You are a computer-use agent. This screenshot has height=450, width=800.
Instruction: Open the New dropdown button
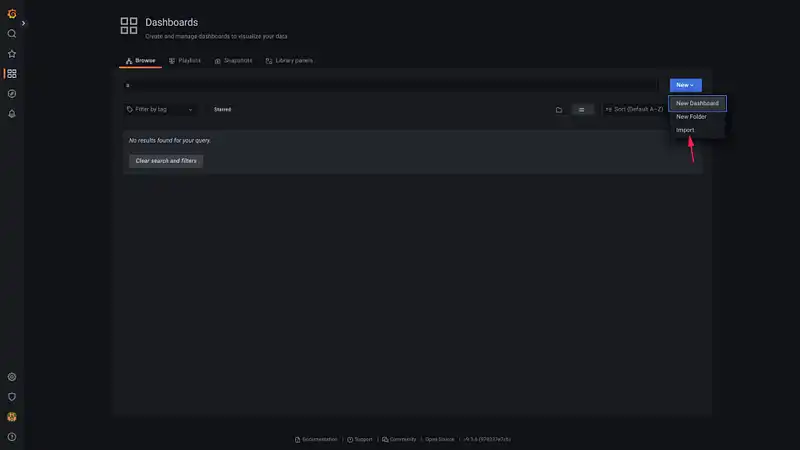685,85
